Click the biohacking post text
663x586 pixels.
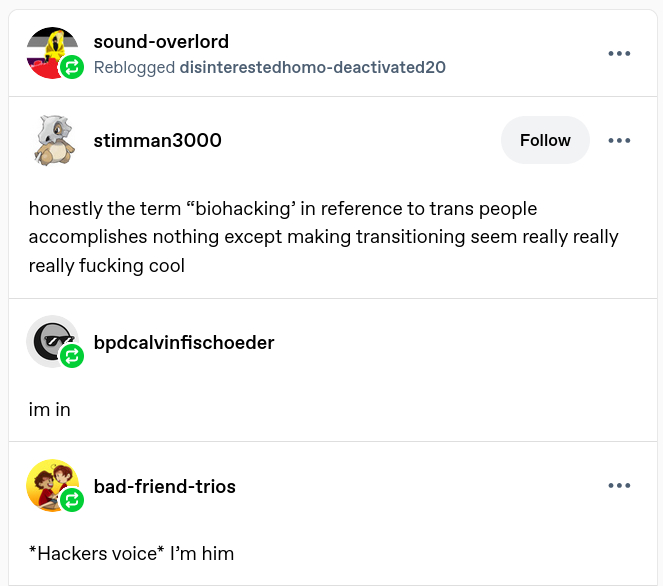point(323,237)
